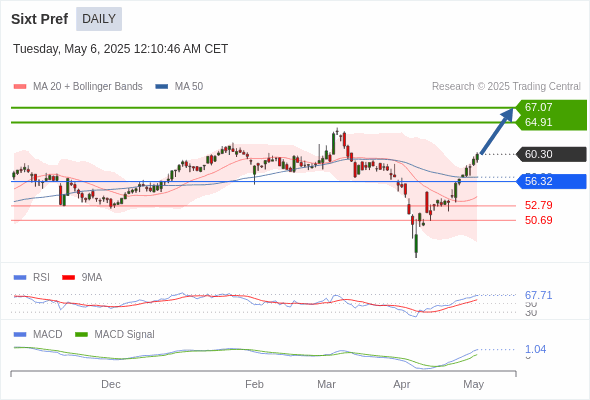This screenshot has width=590, height=400.
Task: Click the Mar label on time axis
Action: 326,384
